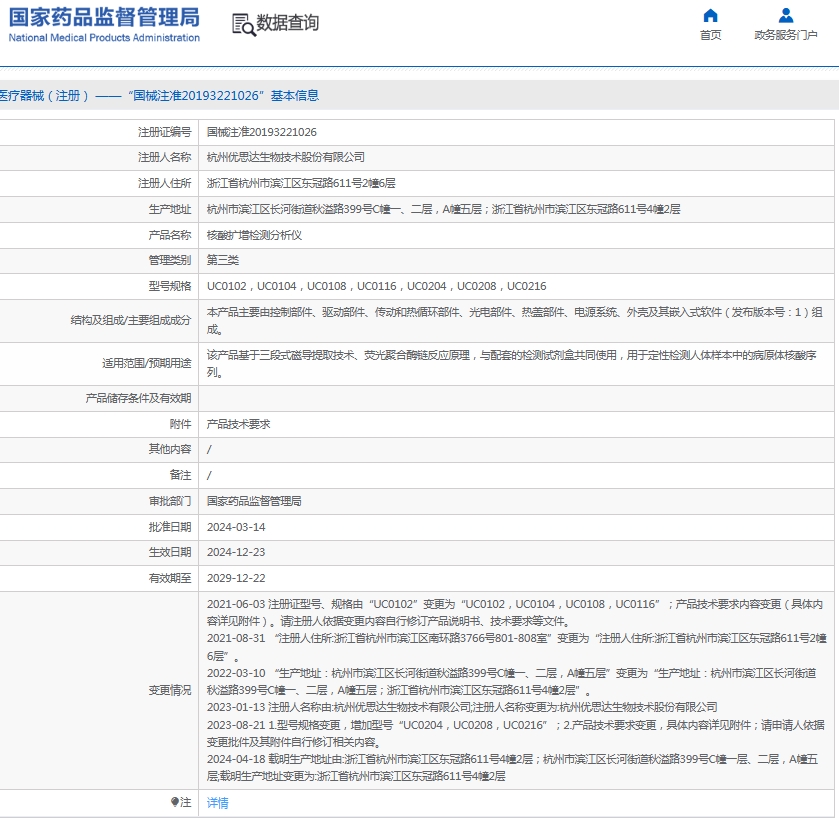
Task: Click the page title 医疗器械（注册）基本信息
Action: coord(159,96)
